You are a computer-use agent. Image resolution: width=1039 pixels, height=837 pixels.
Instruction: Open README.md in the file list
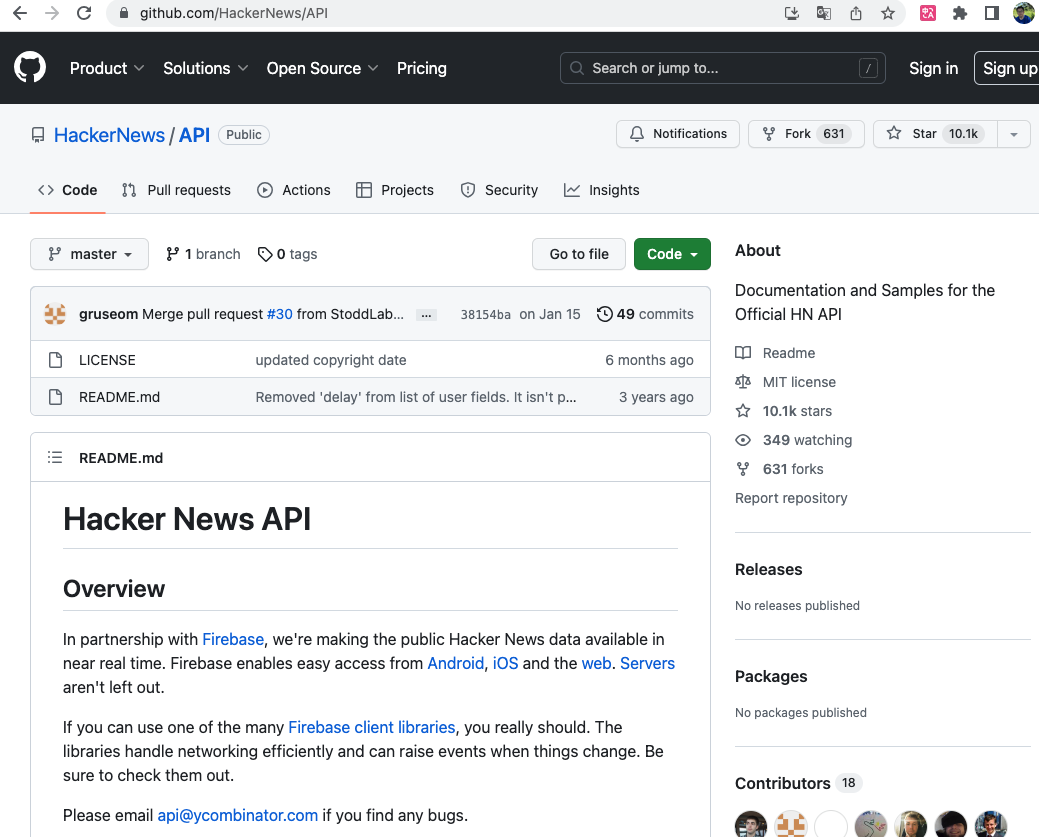click(119, 397)
